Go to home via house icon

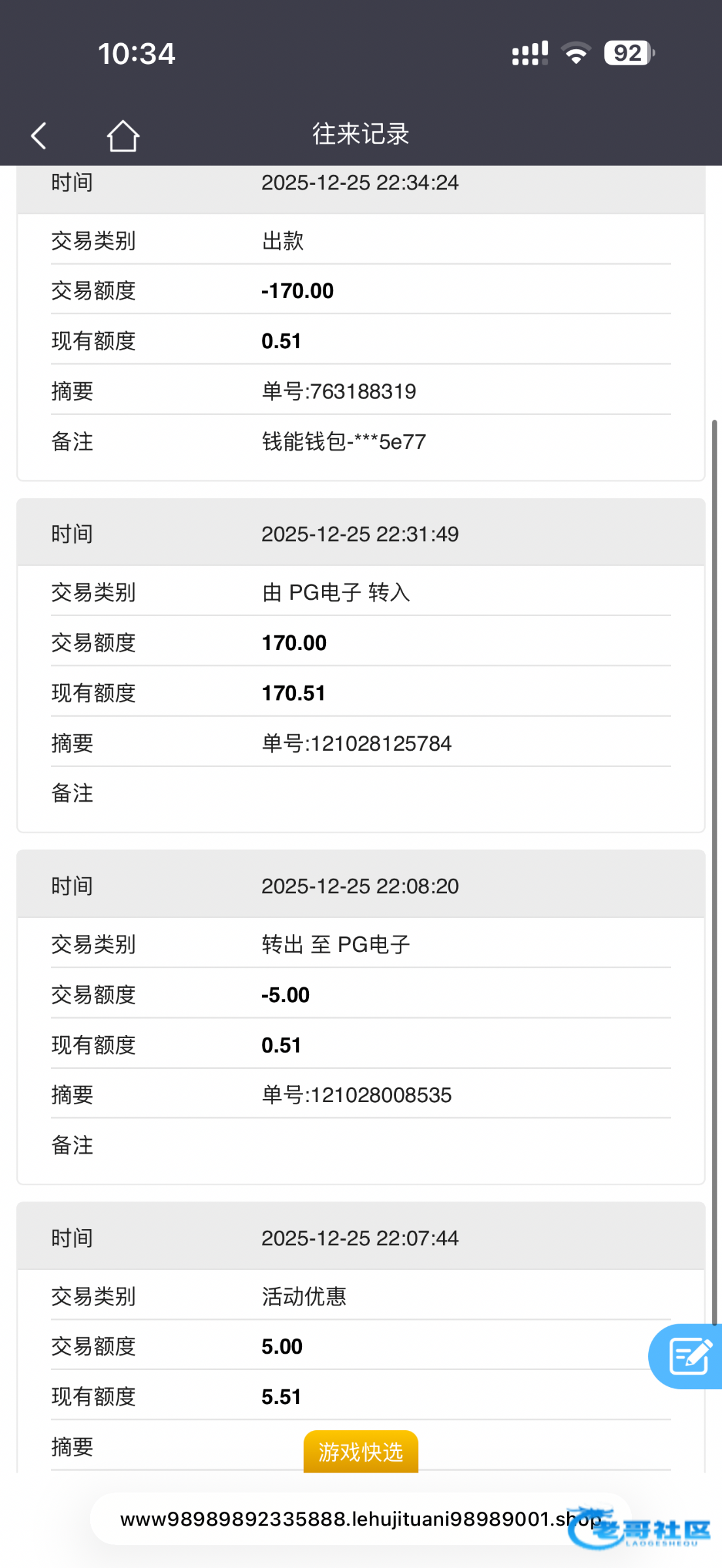pos(123,136)
